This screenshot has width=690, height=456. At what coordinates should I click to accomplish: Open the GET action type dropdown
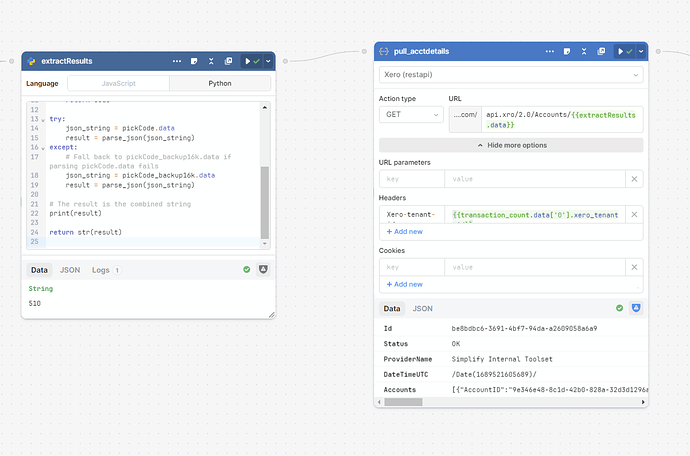(x=411, y=114)
